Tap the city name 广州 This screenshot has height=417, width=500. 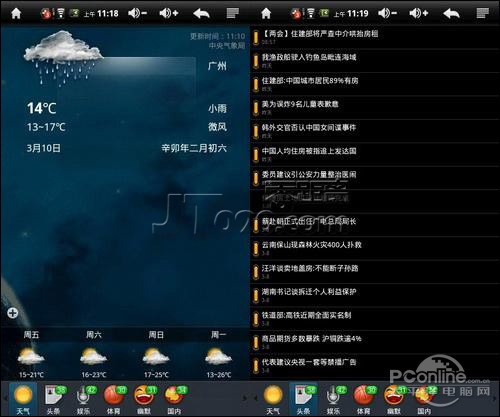(x=217, y=66)
